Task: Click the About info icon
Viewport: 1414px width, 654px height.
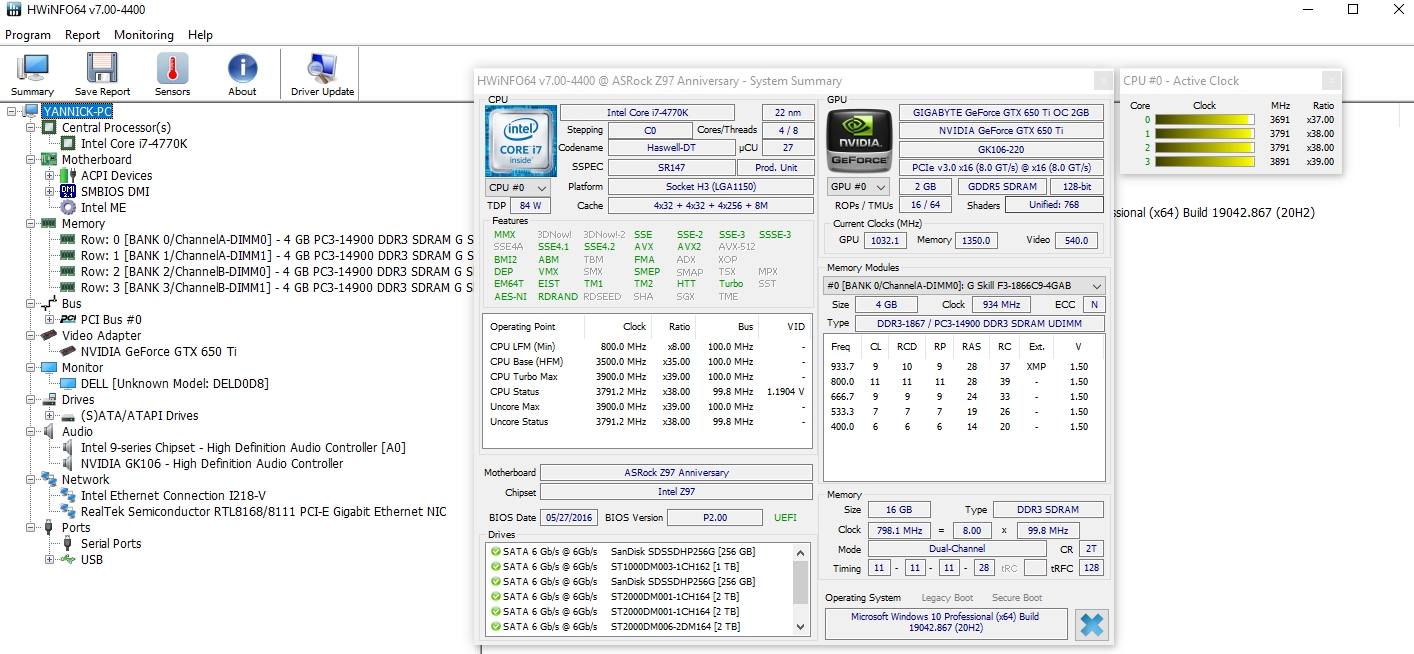Action: click(242, 69)
